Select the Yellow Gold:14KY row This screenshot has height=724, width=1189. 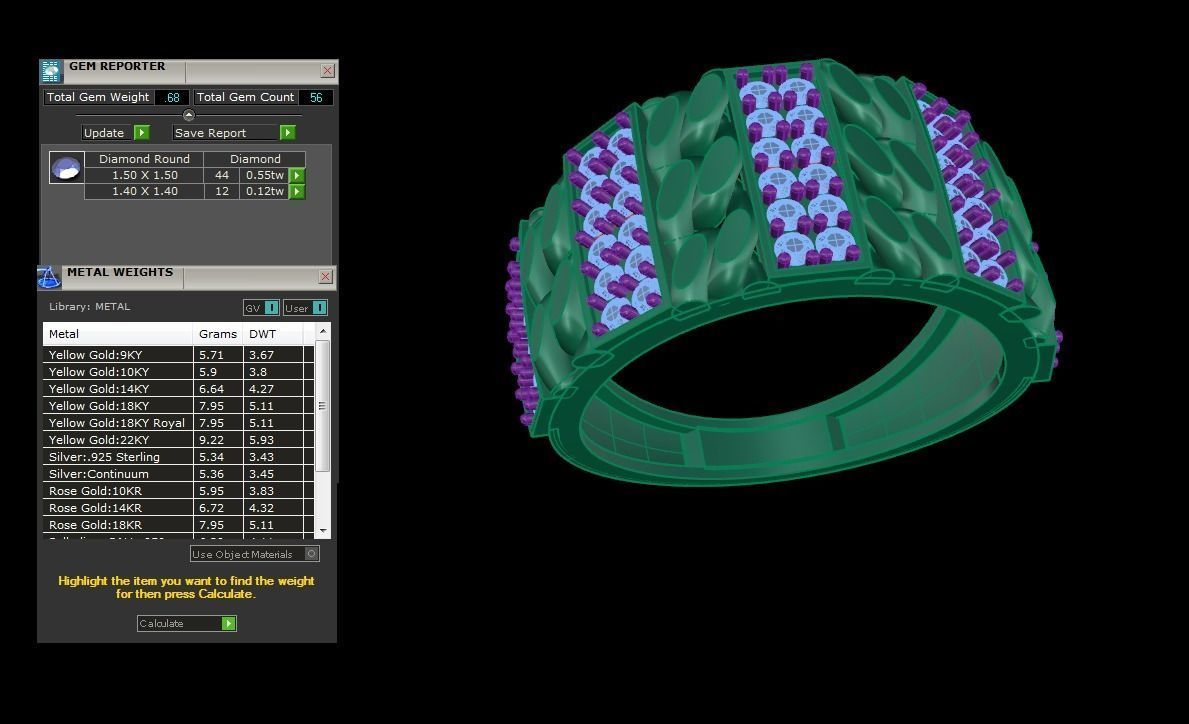pyautogui.click(x=178, y=389)
